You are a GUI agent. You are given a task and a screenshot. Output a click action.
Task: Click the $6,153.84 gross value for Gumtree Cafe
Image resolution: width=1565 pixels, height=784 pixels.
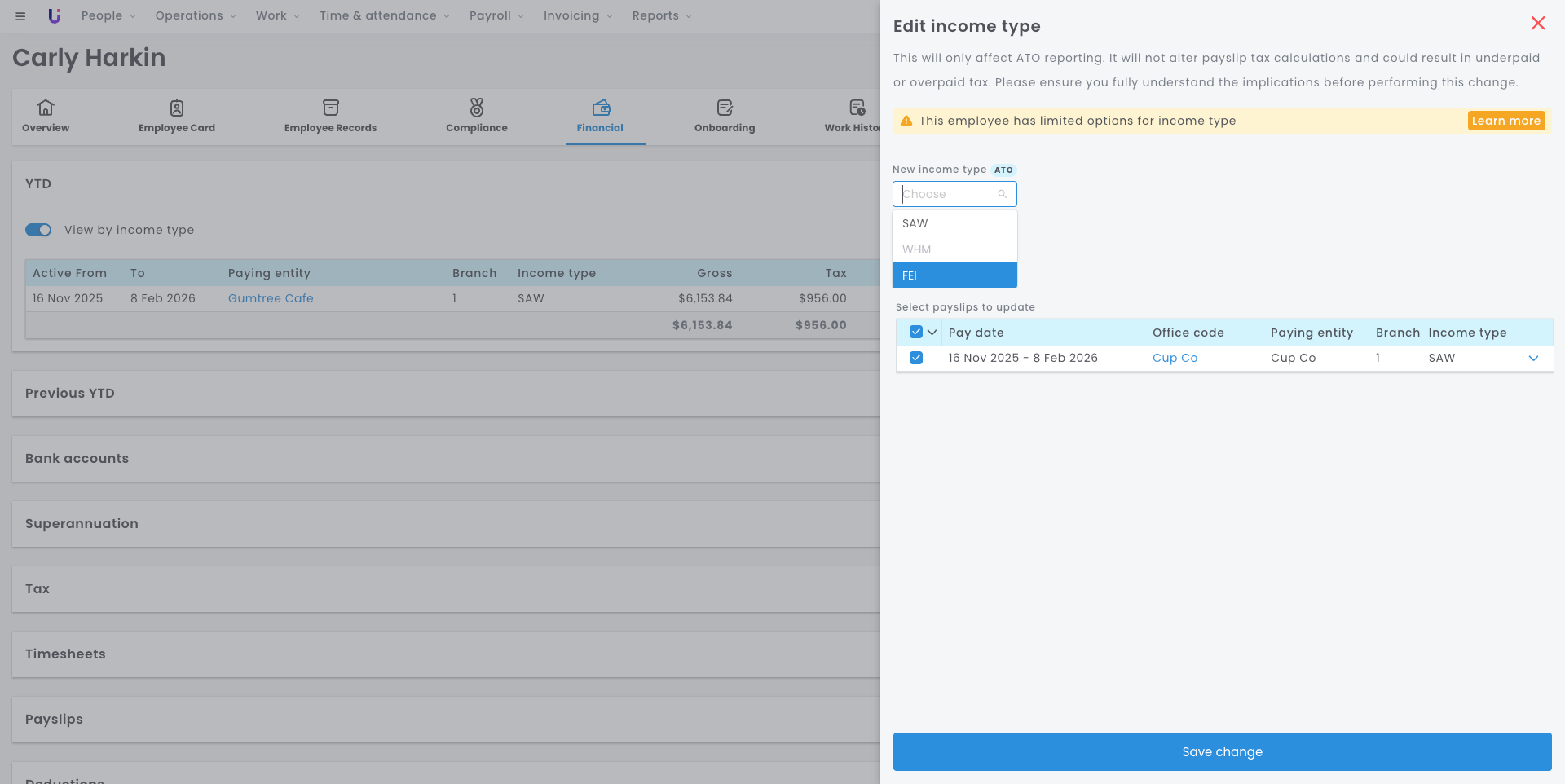705,298
